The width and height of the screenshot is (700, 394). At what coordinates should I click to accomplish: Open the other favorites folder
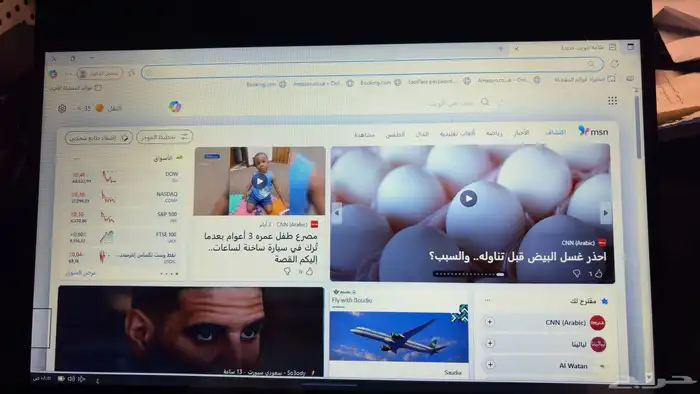click(76, 88)
